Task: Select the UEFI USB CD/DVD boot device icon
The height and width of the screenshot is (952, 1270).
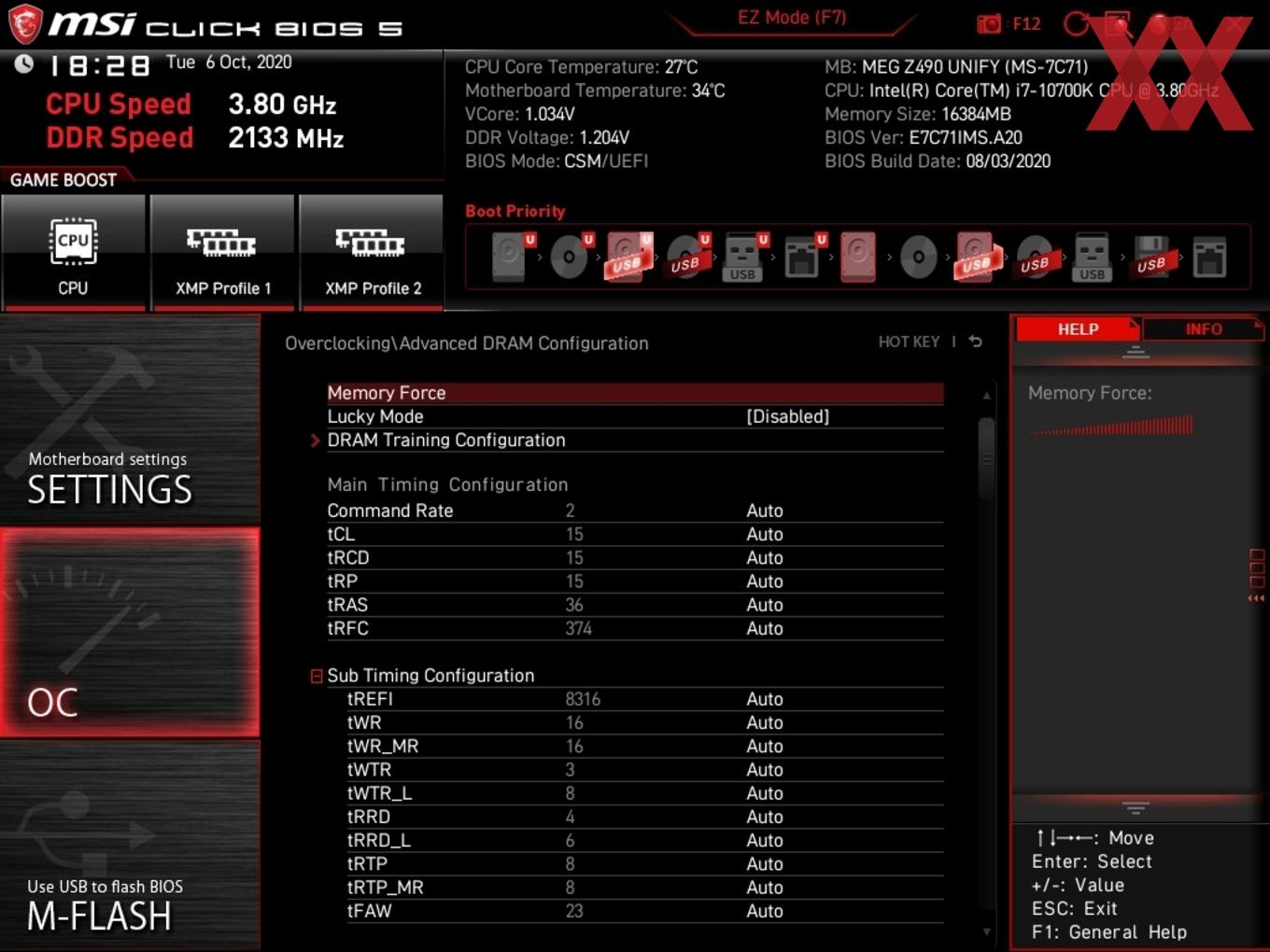Action: (x=688, y=257)
